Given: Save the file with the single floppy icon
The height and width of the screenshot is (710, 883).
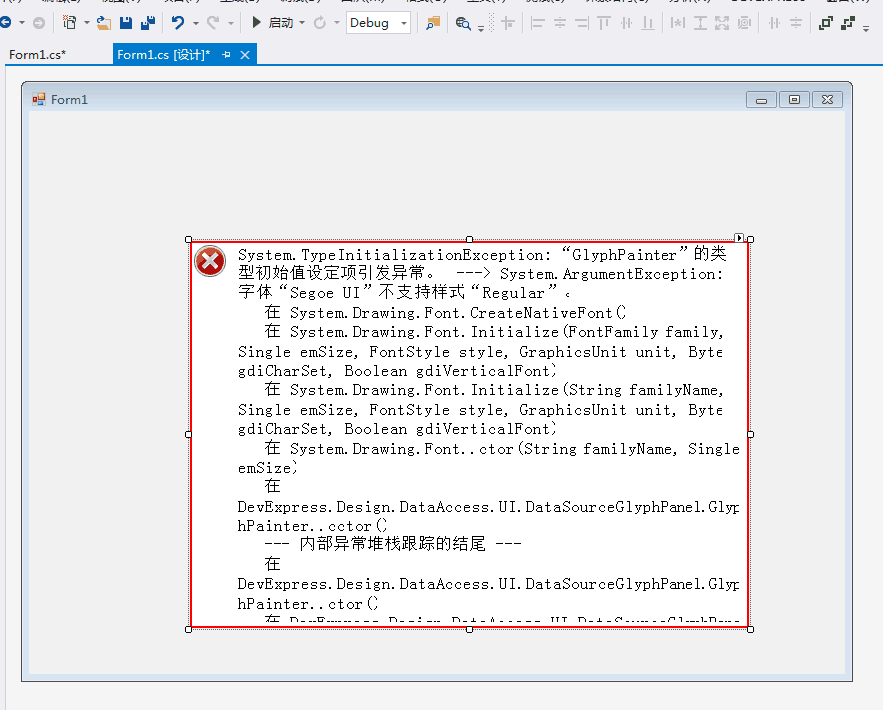Looking at the screenshot, I should (x=126, y=23).
